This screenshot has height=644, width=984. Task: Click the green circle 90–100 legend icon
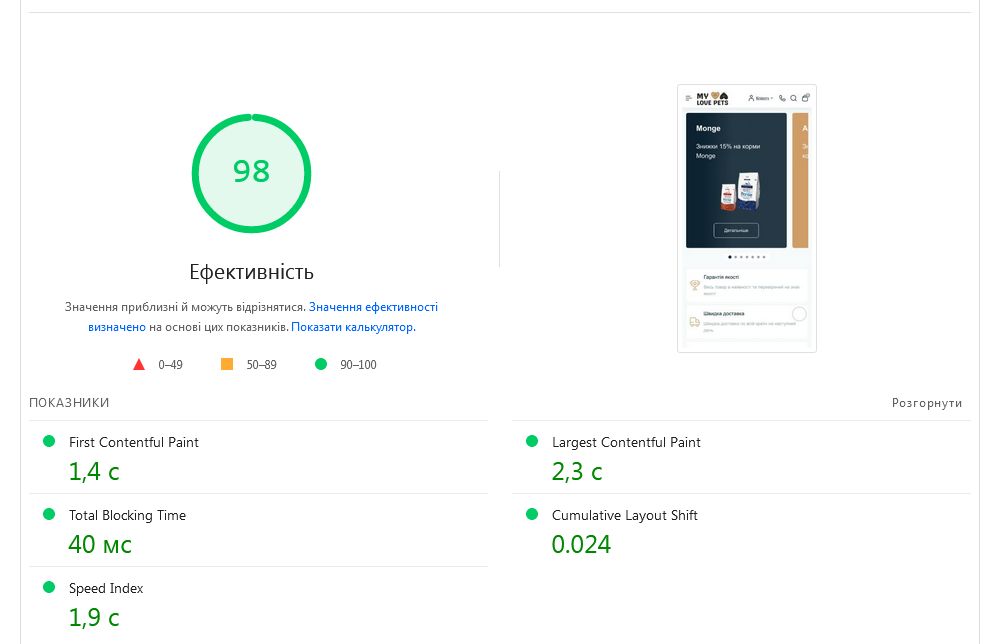pyautogui.click(x=321, y=364)
